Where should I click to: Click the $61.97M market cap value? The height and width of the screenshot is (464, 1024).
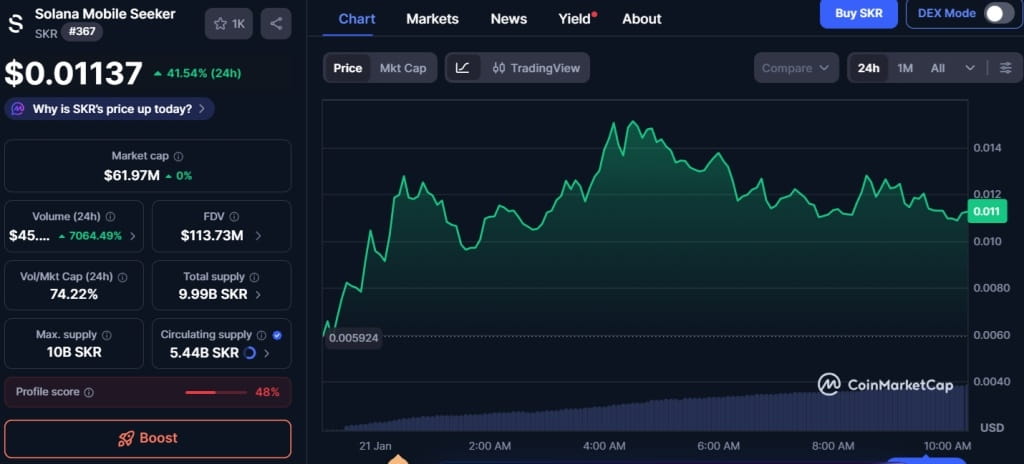131,176
